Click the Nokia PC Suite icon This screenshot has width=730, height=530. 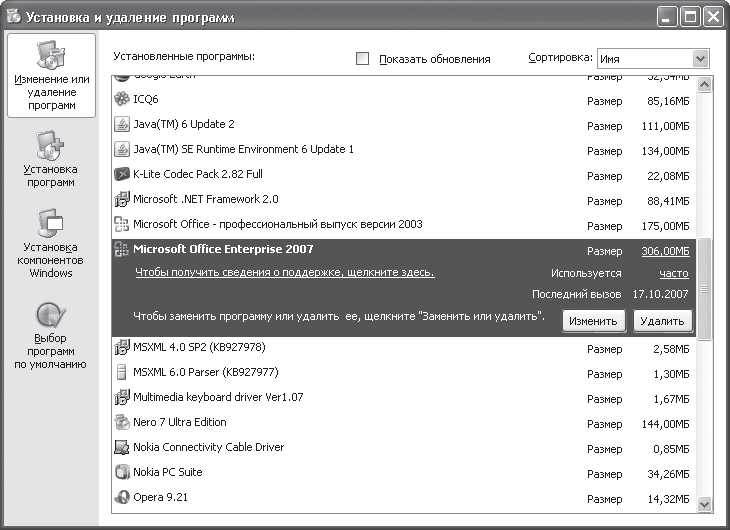122,472
